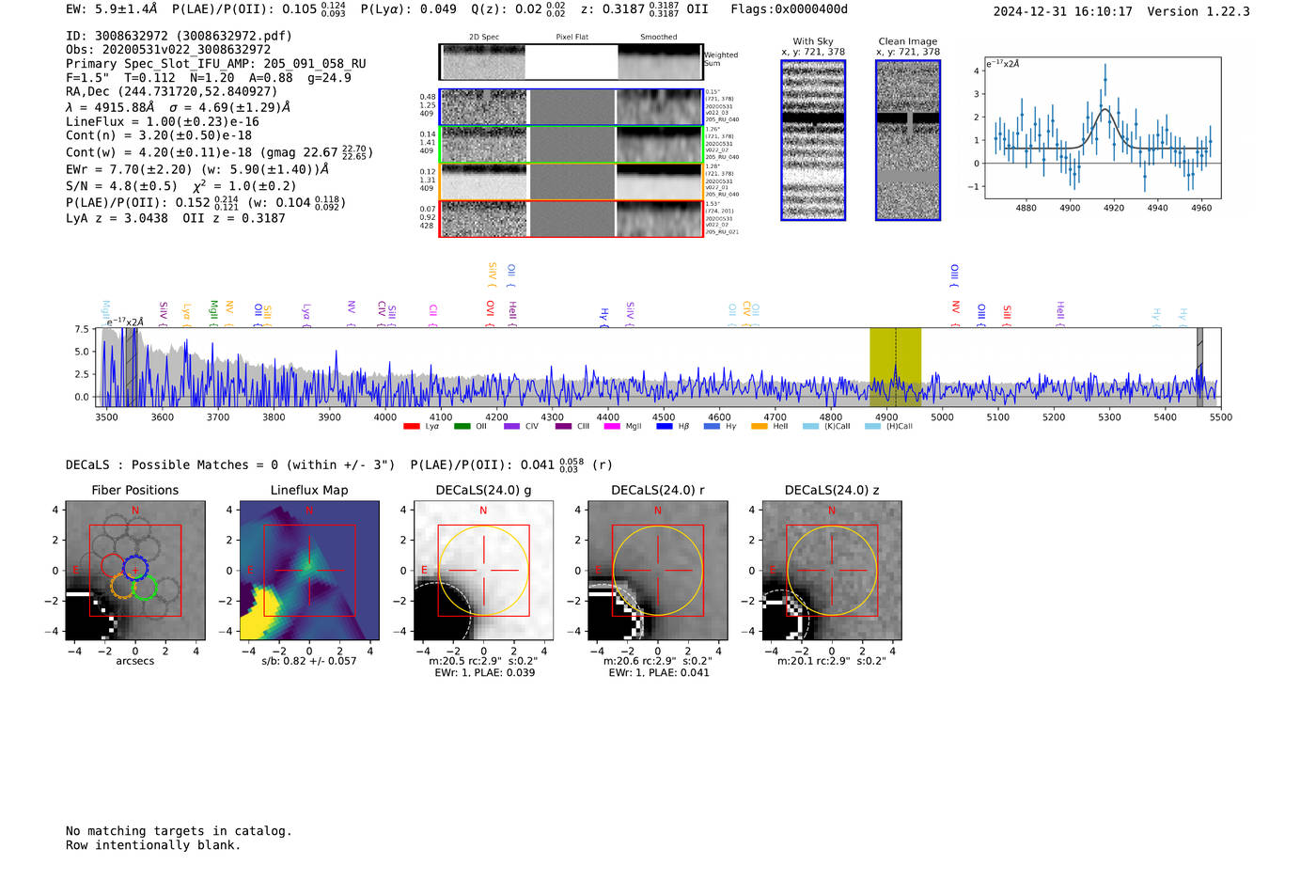The width and height of the screenshot is (1316, 896).
Task: View the DECaLS(24.0) z image
Action: click(x=831, y=571)
